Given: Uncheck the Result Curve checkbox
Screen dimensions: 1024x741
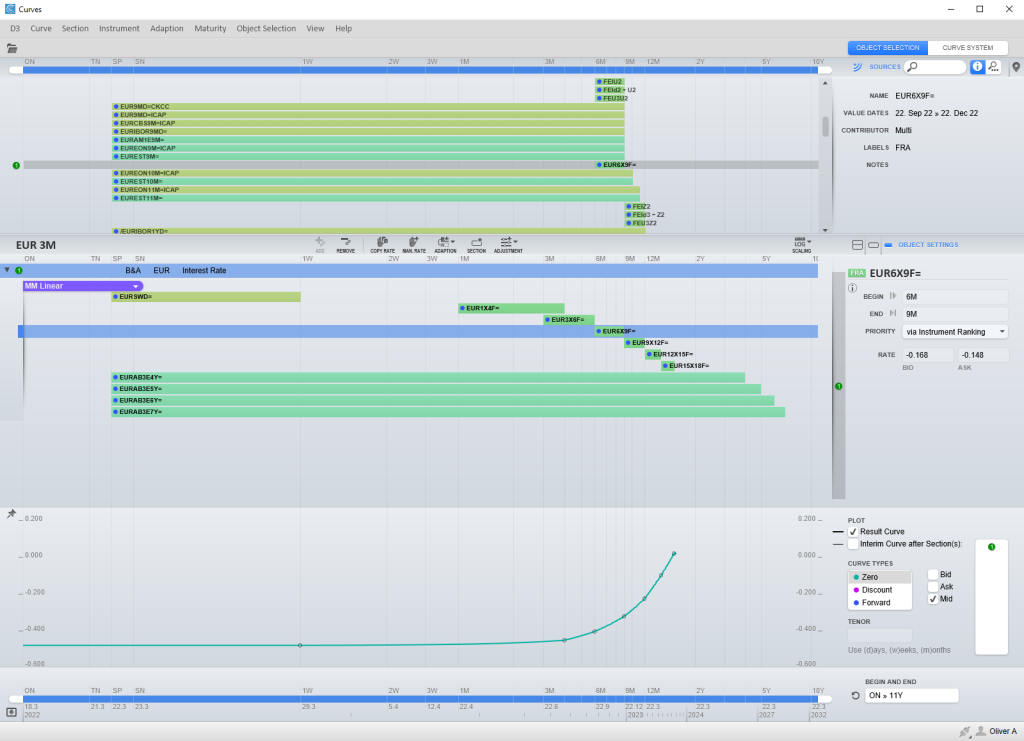Looking at the screenshot, I should point(853,532).
